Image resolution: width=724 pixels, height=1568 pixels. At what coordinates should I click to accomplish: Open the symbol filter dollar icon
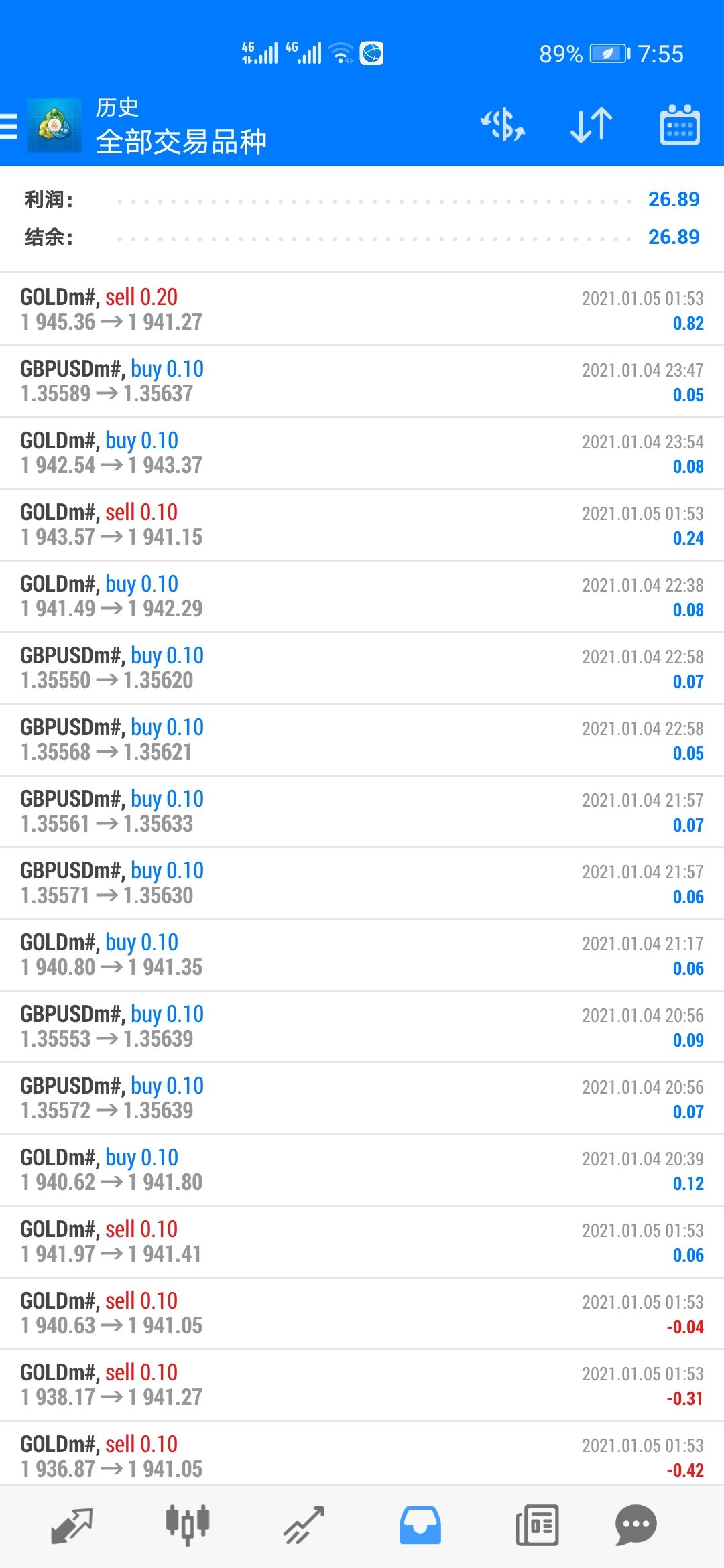(503, 125)
